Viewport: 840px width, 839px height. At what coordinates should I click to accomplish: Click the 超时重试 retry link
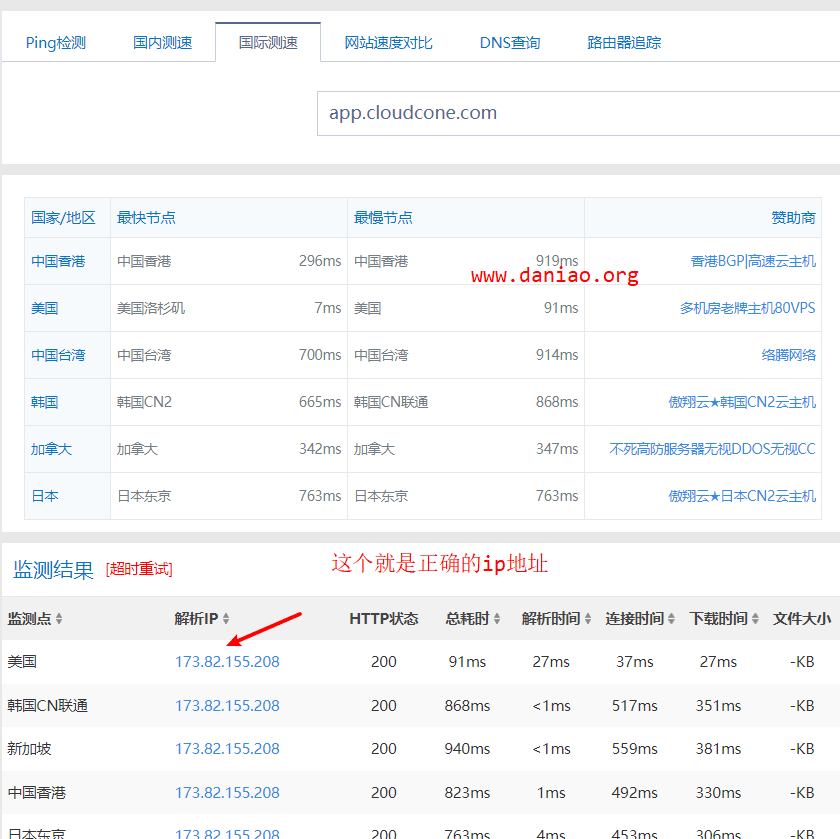(139, 568)
